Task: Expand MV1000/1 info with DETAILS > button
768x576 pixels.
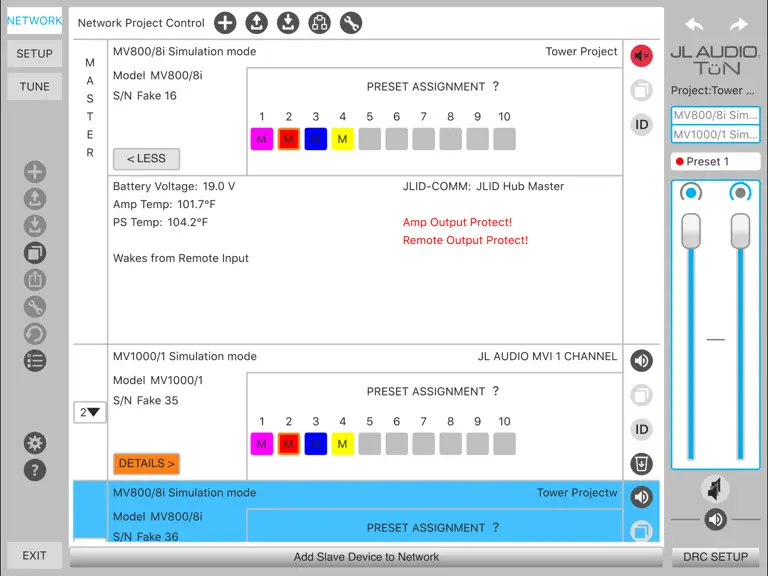Action: [x=146, y=463]
